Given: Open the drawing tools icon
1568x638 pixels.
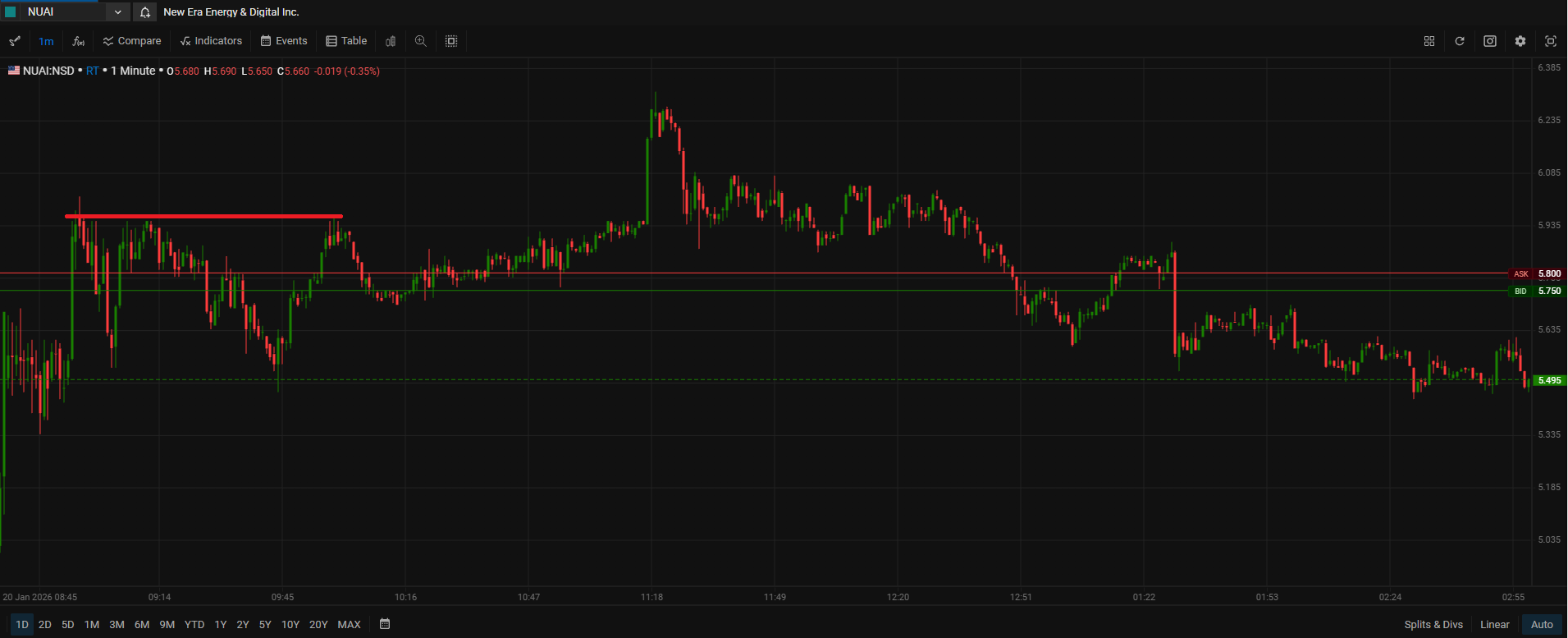Looking at the screenshot, I should click(15, 41).
